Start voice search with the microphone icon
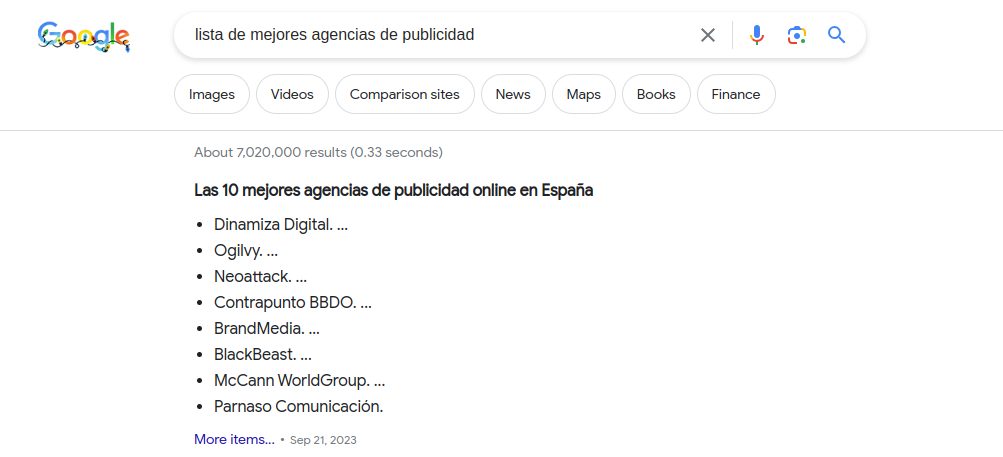The height and width of the screenshot is (457, 1003). click(x=757, y=35)
